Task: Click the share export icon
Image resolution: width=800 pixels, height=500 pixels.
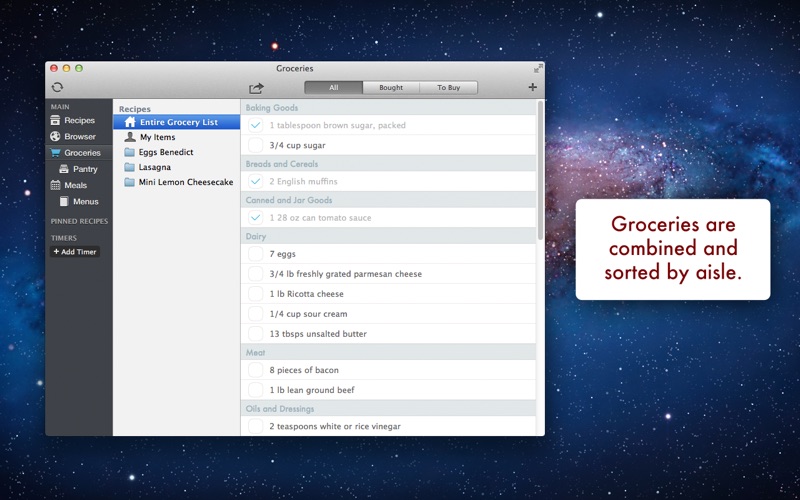Action: [256, 88]
